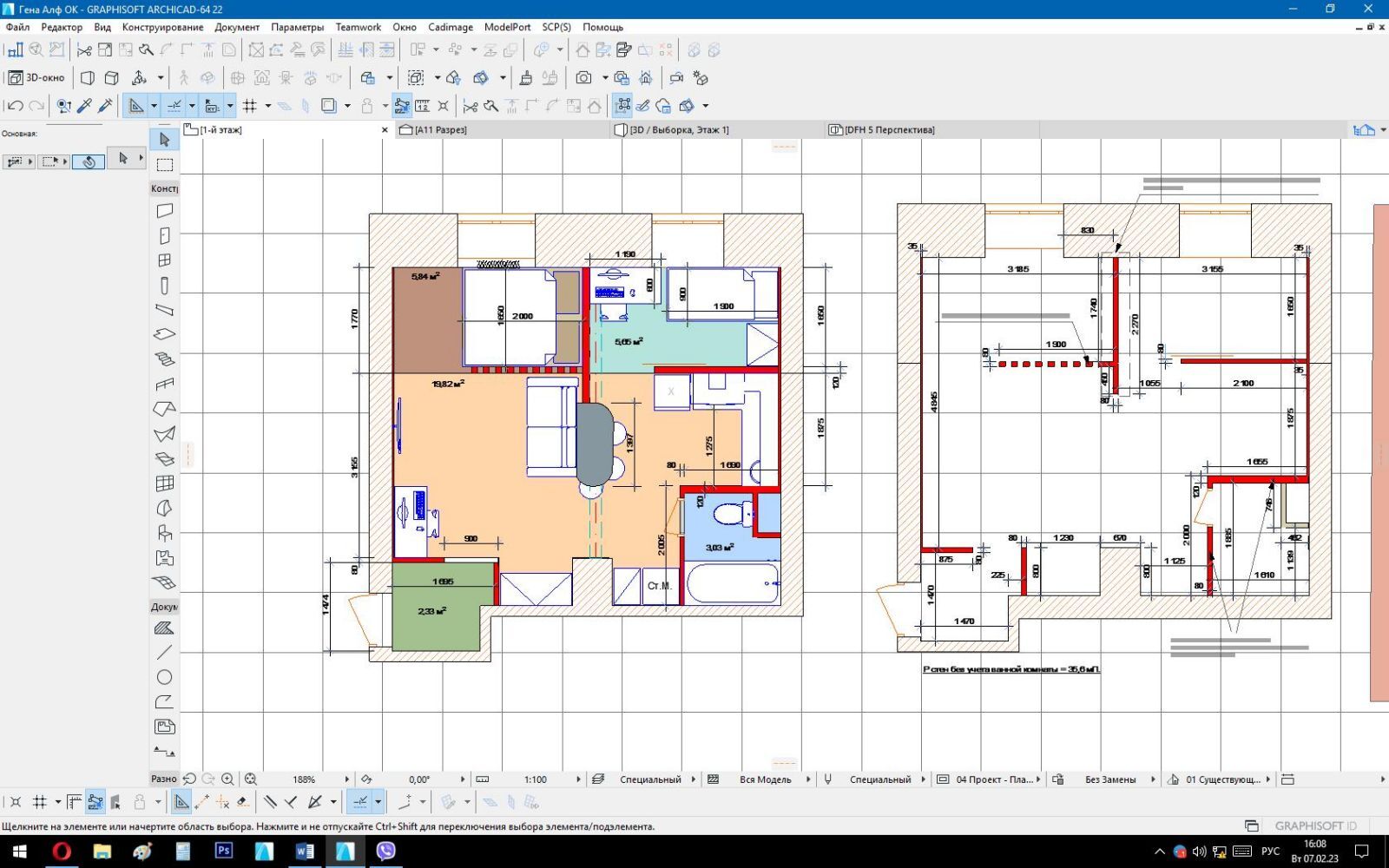Choose the Stair tool in toolbox
This screenshot has height=868, width=1389.
click(164, 358)
